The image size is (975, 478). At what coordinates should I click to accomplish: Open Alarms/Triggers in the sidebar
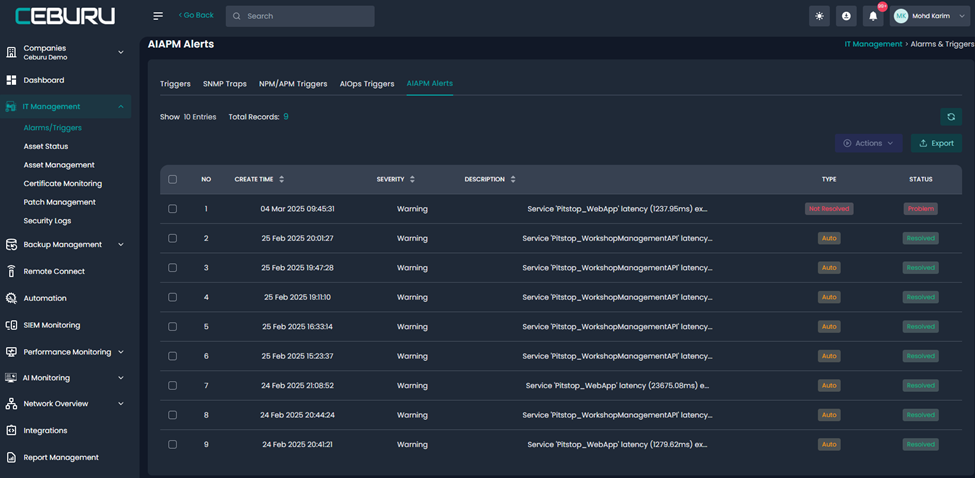click(53, 128)
